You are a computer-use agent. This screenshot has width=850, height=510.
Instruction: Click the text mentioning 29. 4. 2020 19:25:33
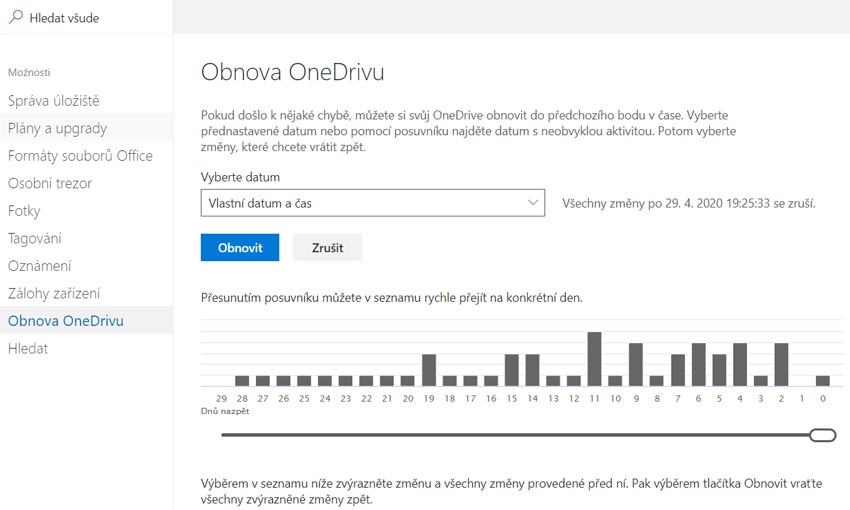pyautogui.click(x=688, y=203)
